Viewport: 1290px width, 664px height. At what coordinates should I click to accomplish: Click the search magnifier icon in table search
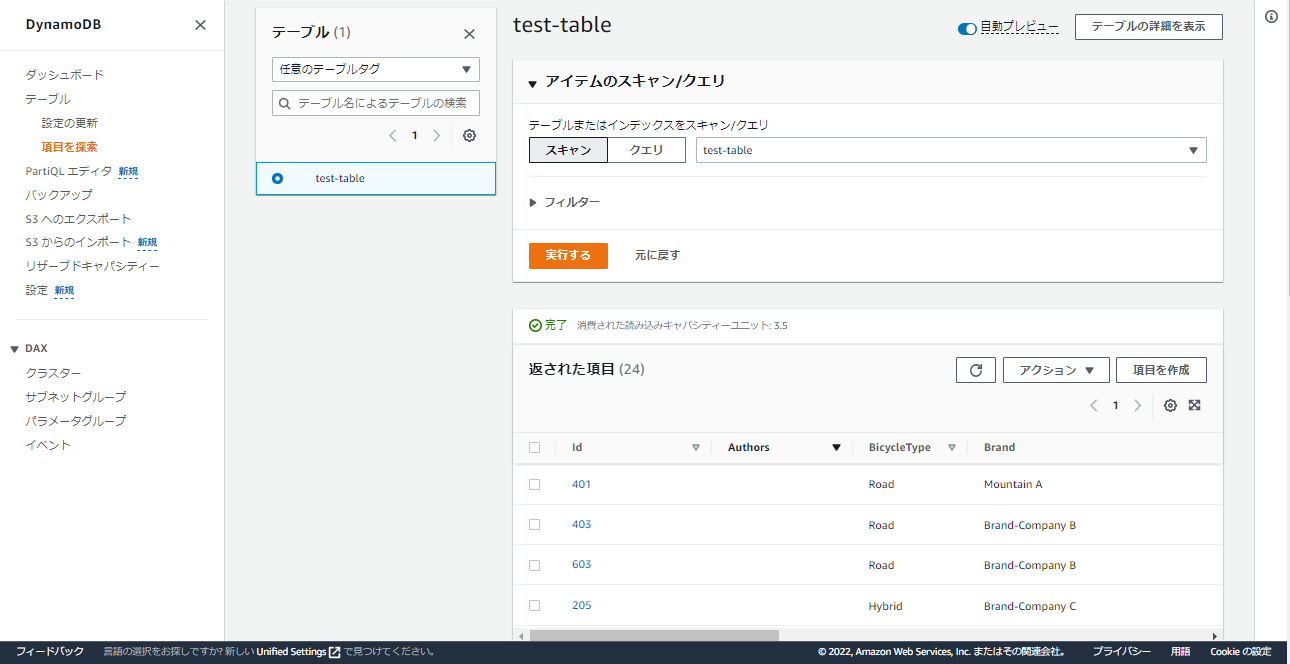[285, 103]
